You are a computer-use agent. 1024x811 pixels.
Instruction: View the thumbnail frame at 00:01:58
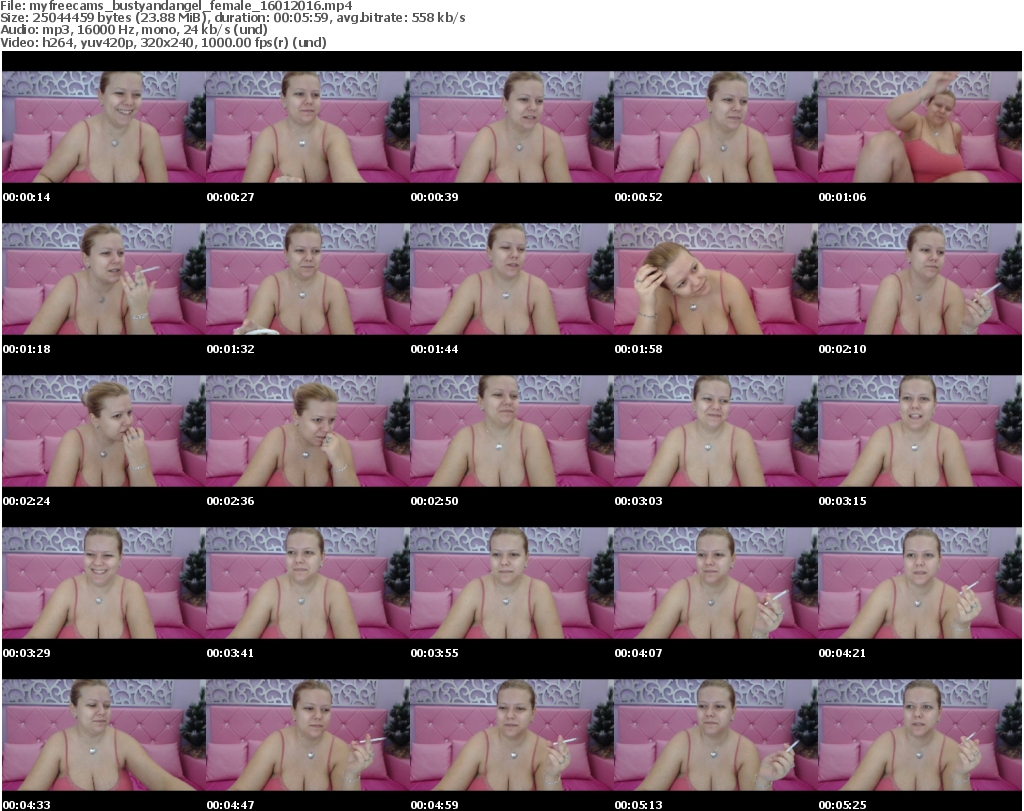[x=715, y=279]
